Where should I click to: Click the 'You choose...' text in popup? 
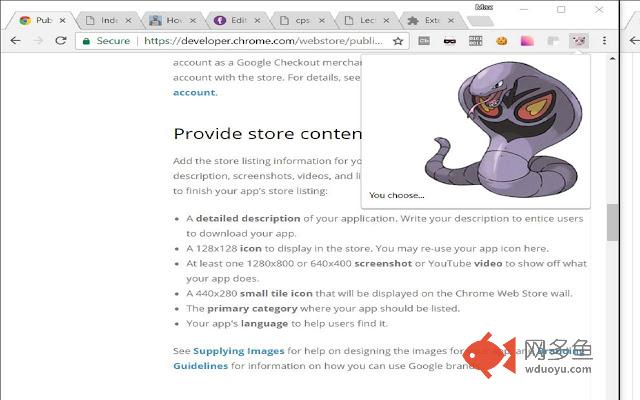point(397,196)
